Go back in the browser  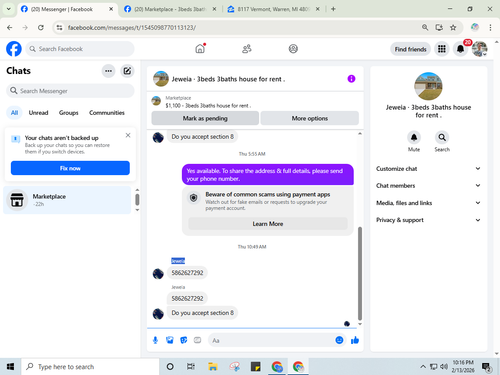(x=10, y=27)
